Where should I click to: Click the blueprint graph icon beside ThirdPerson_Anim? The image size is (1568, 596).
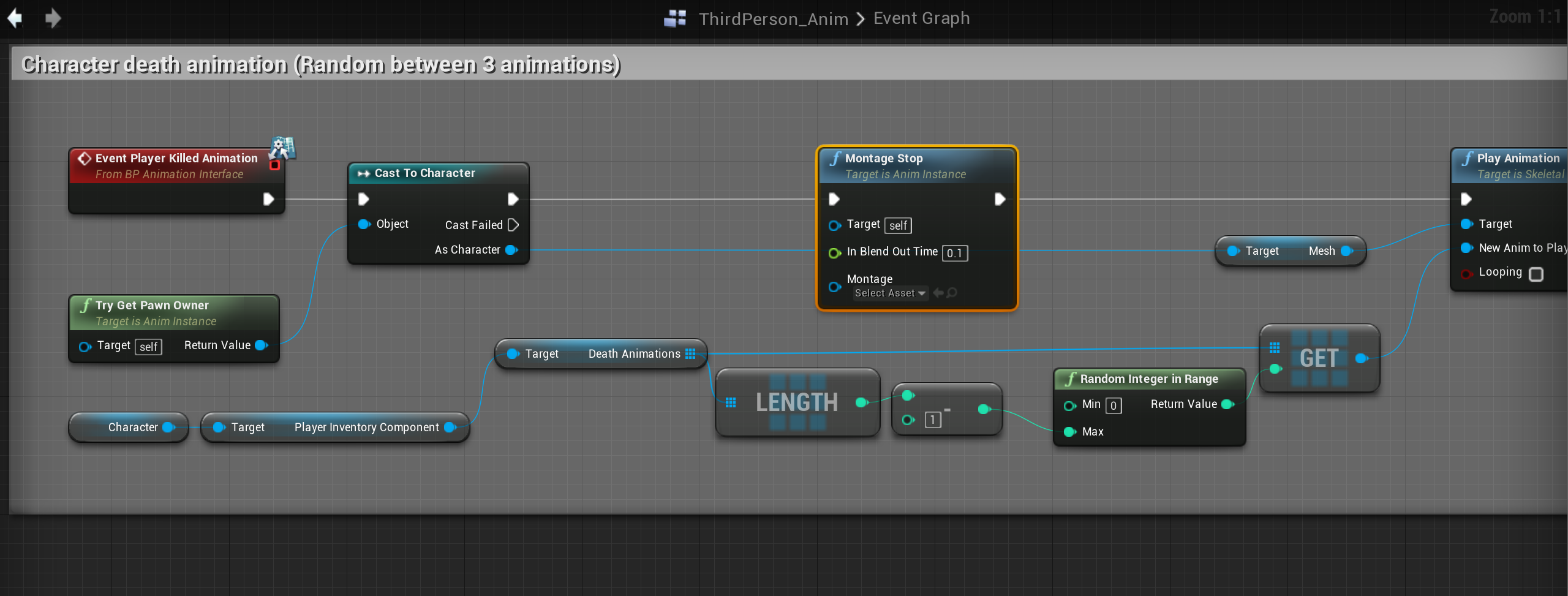pos(675,18)
